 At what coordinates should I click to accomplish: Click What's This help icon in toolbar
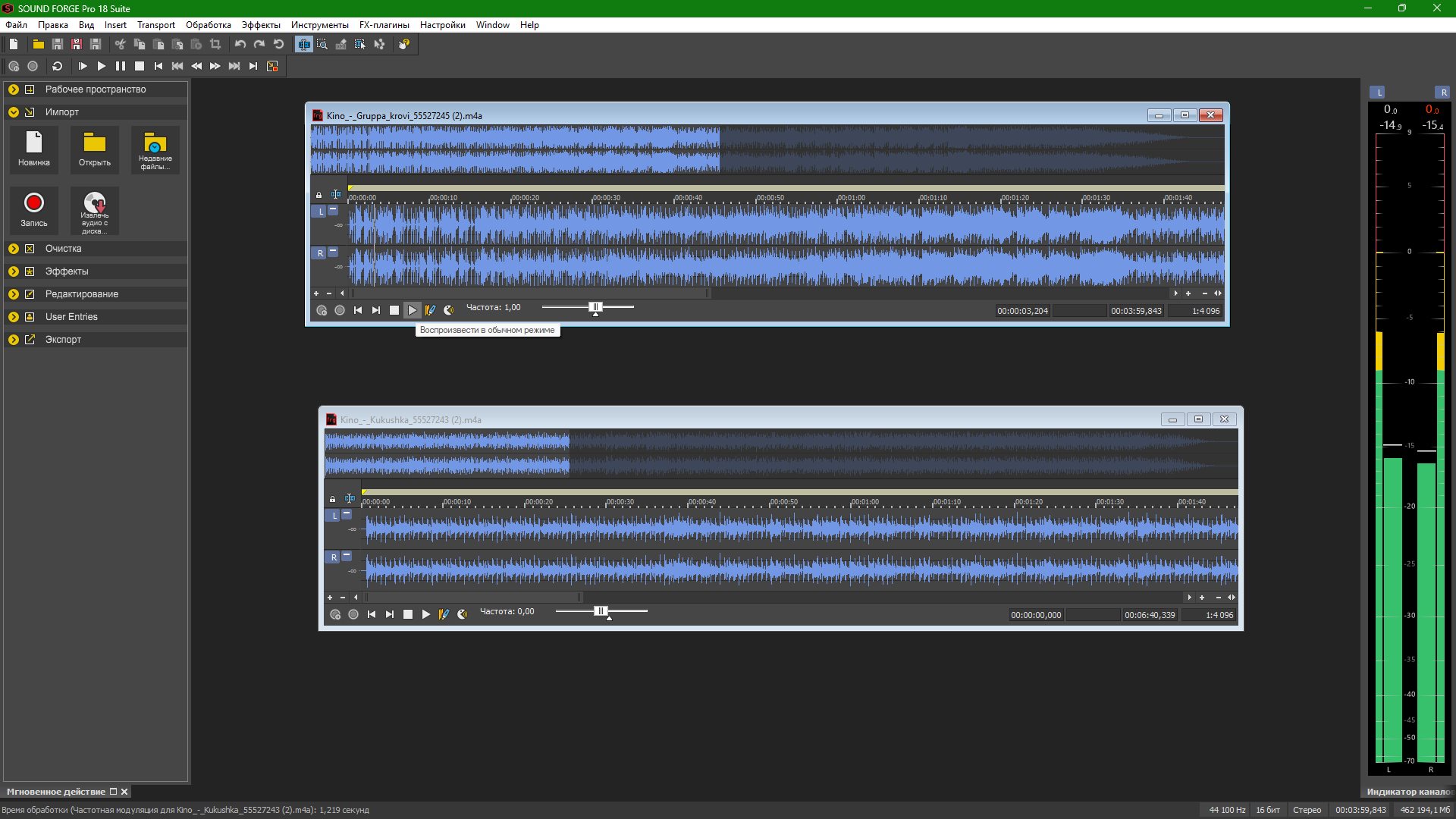pos(404,45)
